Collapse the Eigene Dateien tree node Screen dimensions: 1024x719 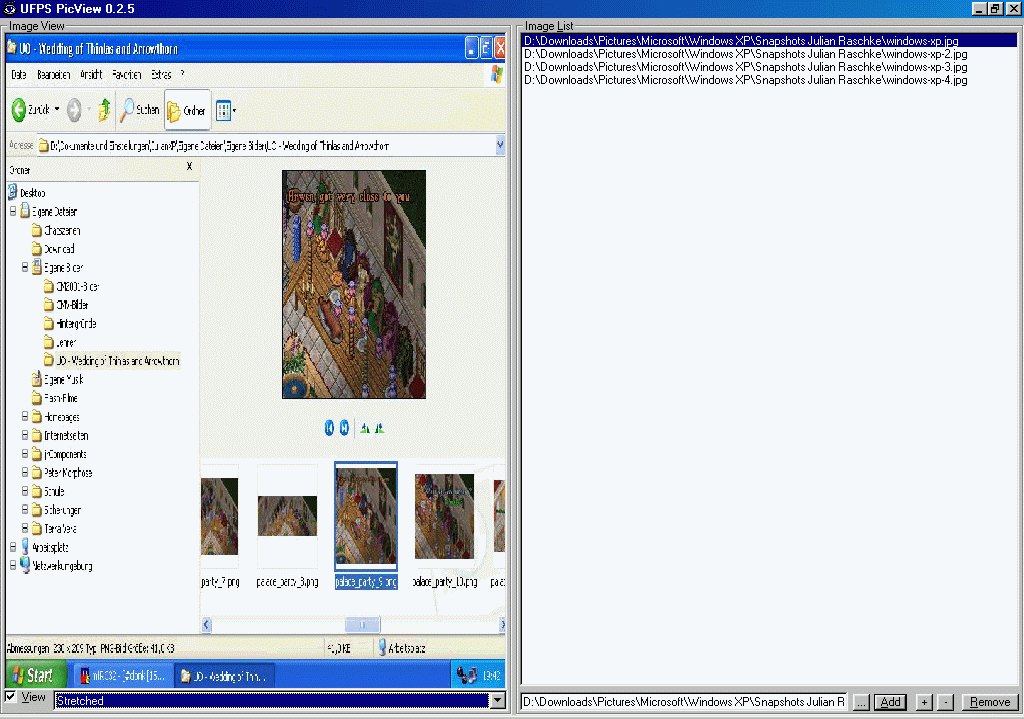pos(13,211)
